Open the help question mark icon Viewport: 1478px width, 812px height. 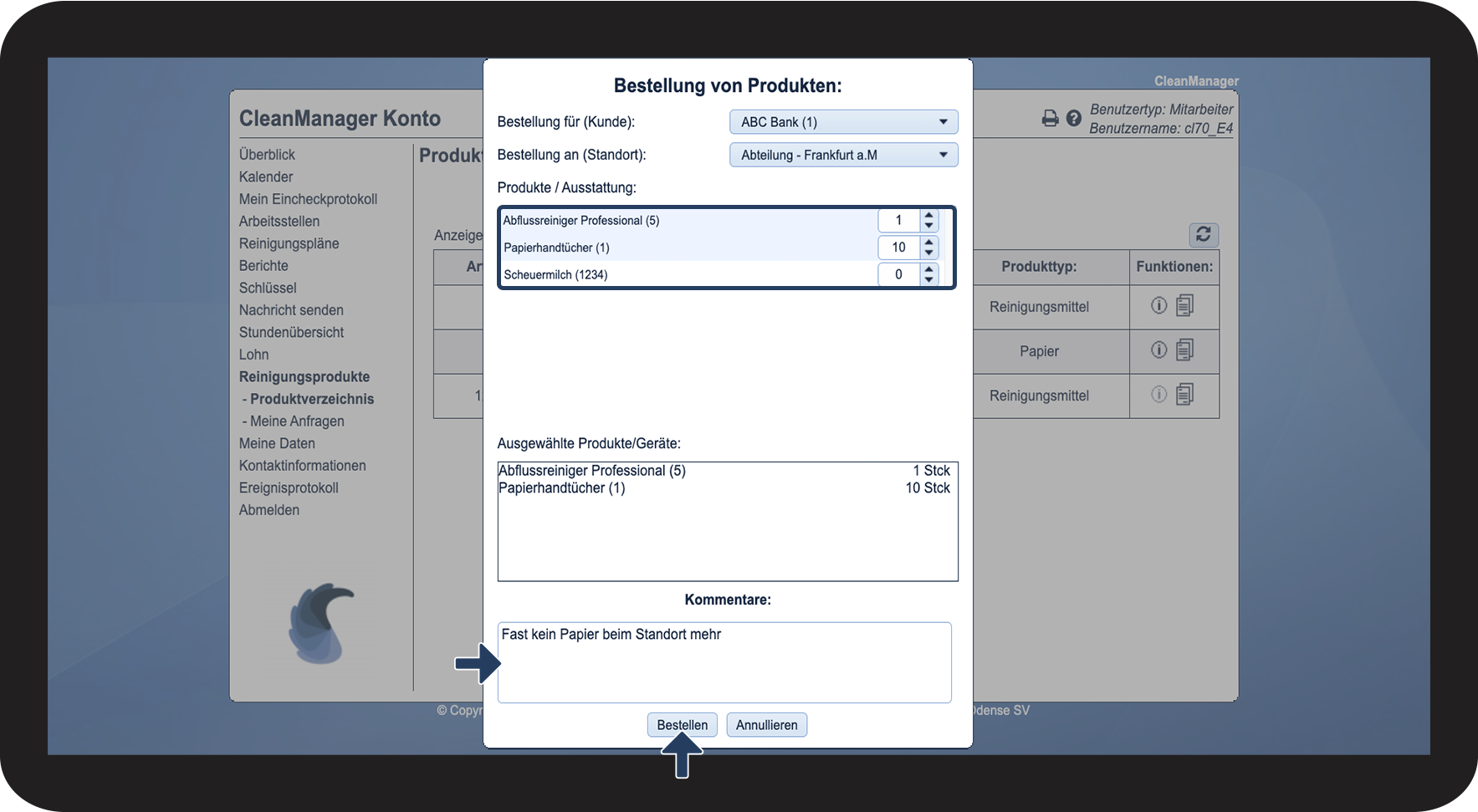[1074, 119]
